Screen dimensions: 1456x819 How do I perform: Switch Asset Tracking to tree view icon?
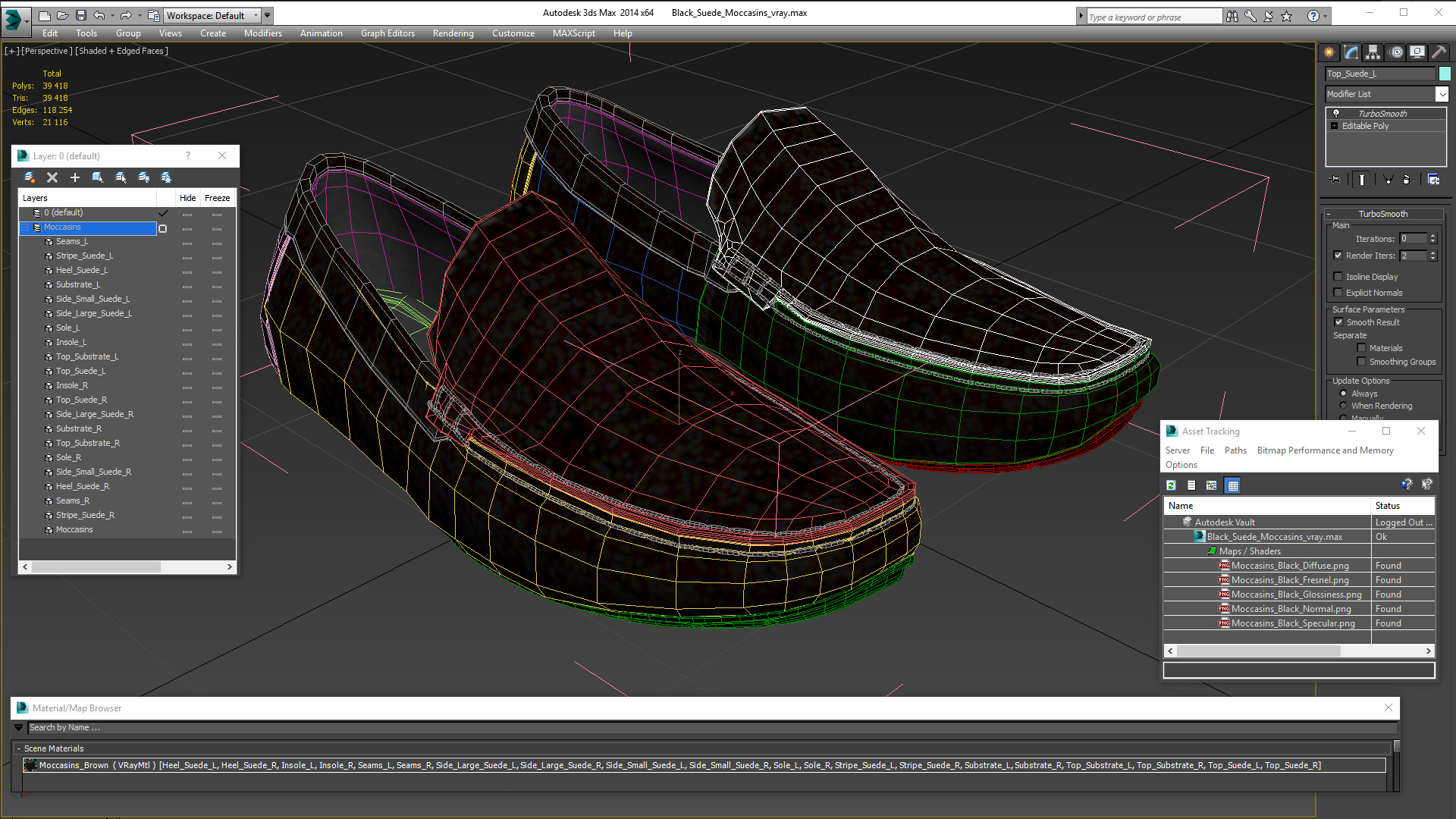point(1212,485)
